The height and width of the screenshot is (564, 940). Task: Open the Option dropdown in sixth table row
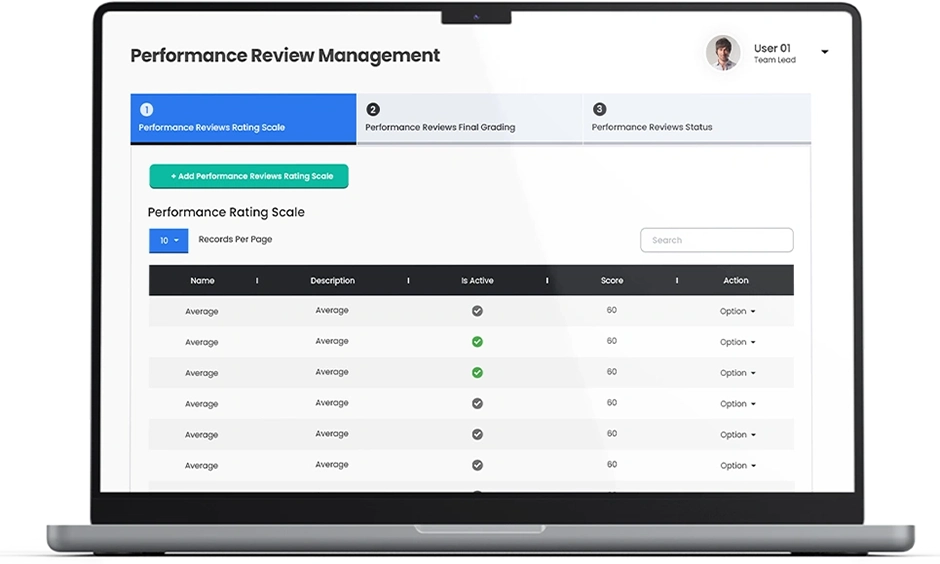pos(737,466)
